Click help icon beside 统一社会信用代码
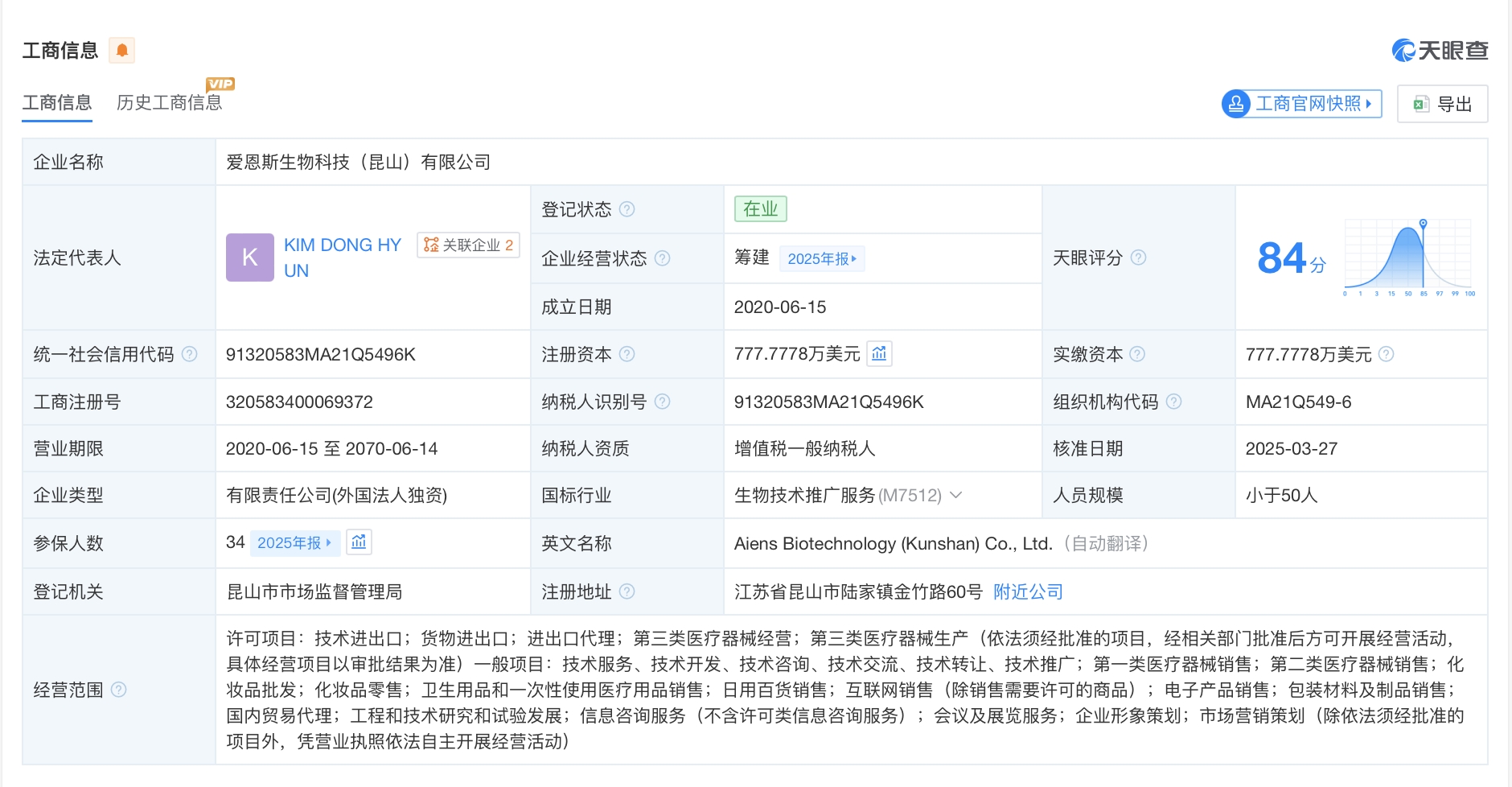 tap(190, 354)
